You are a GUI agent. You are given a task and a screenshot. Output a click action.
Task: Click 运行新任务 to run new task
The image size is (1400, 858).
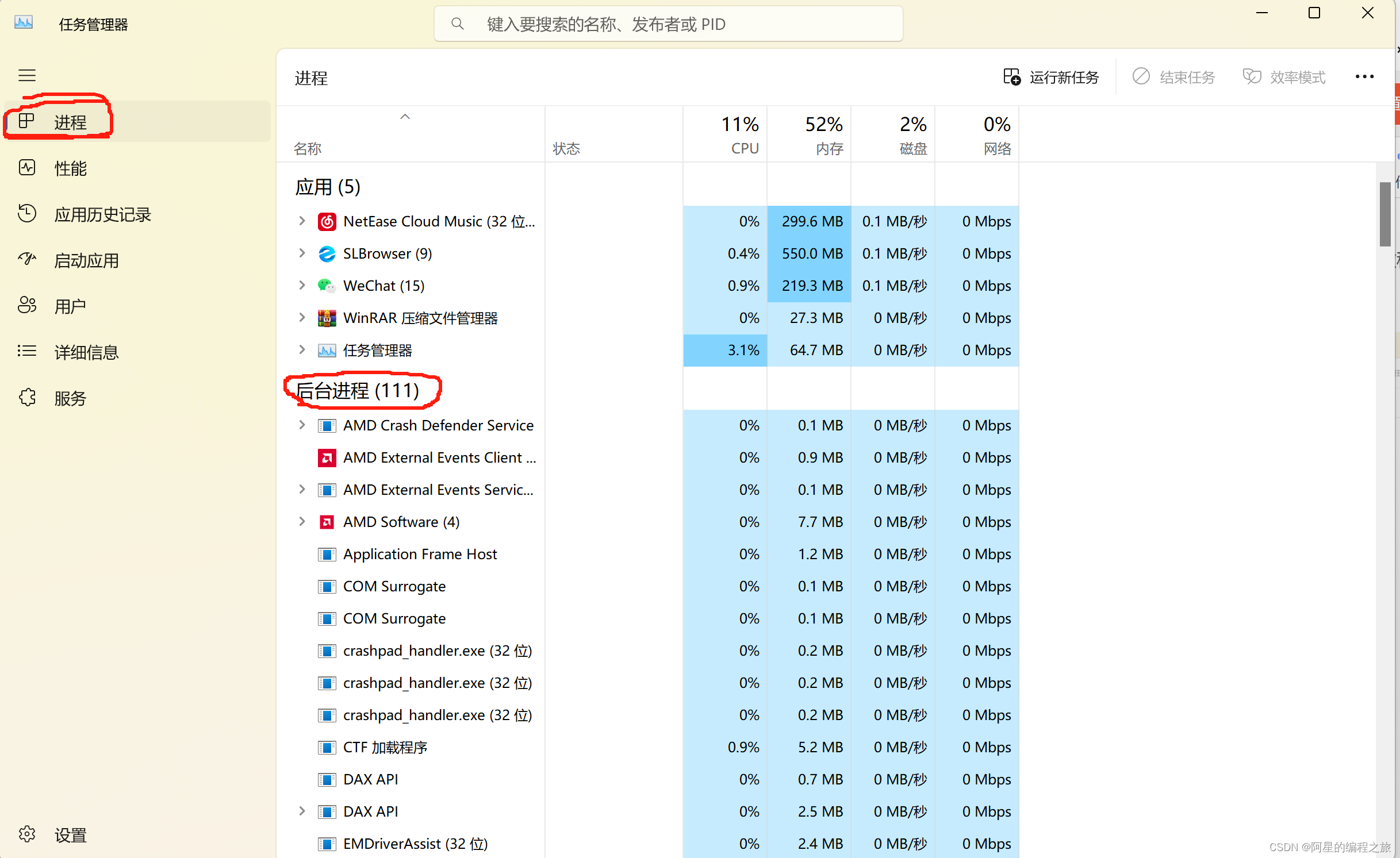coord(1050,76)
